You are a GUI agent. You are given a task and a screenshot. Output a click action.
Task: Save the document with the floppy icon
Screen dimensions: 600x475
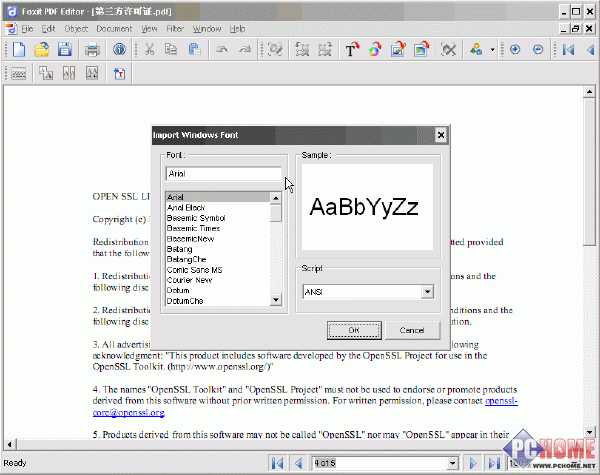pos(65,50)
